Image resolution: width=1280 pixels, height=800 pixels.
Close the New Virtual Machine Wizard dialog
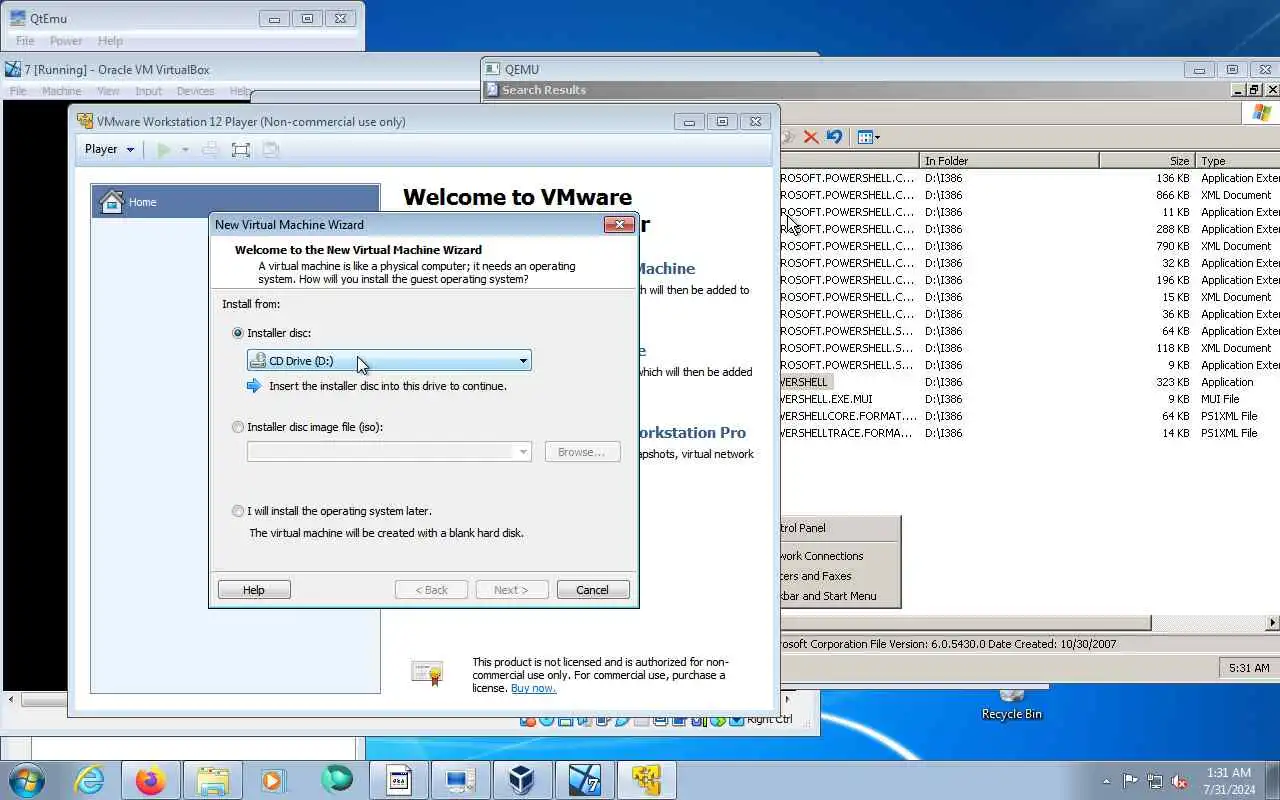coord(619,225)
